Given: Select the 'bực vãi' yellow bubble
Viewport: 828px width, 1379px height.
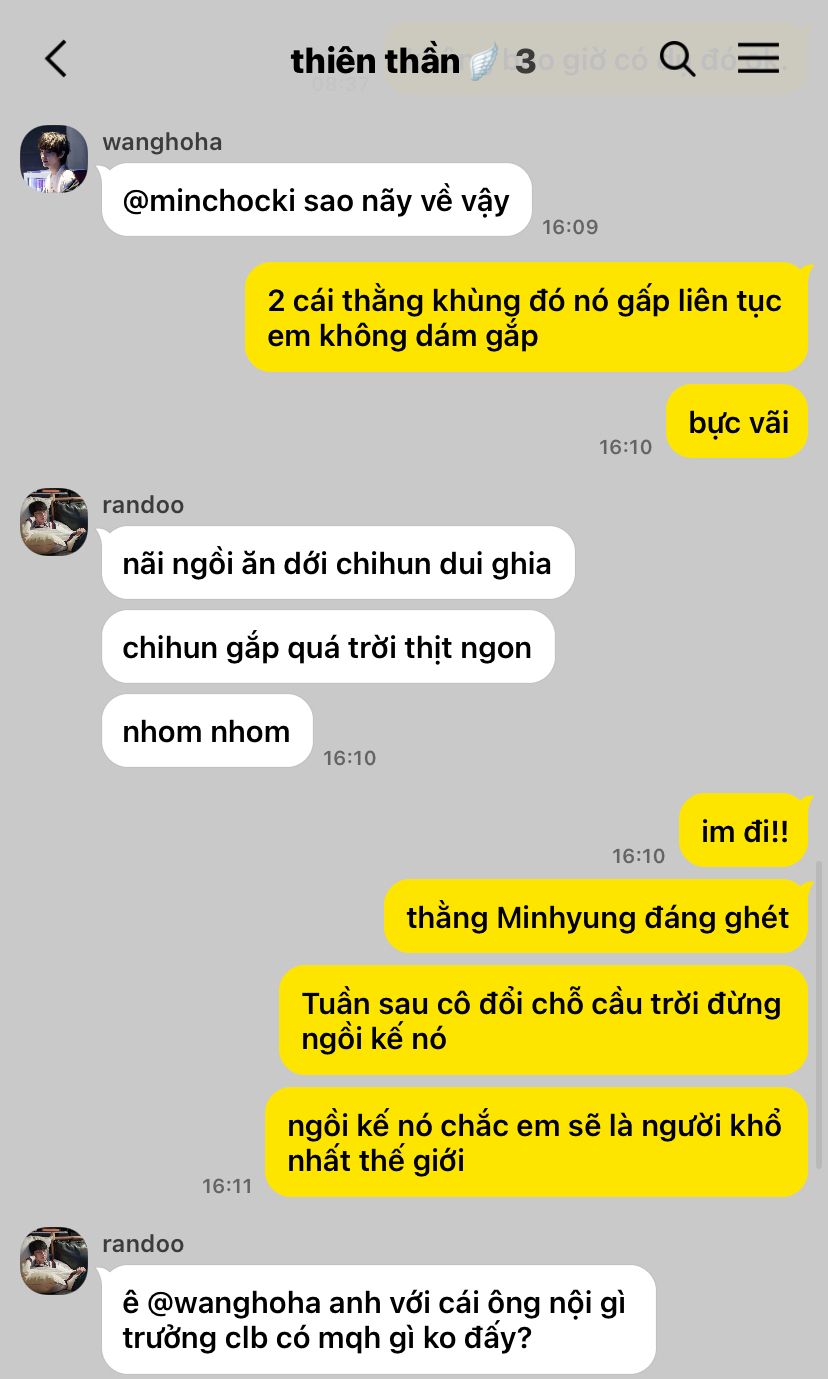Looking at the screenshot, I should tap(738, 422).
